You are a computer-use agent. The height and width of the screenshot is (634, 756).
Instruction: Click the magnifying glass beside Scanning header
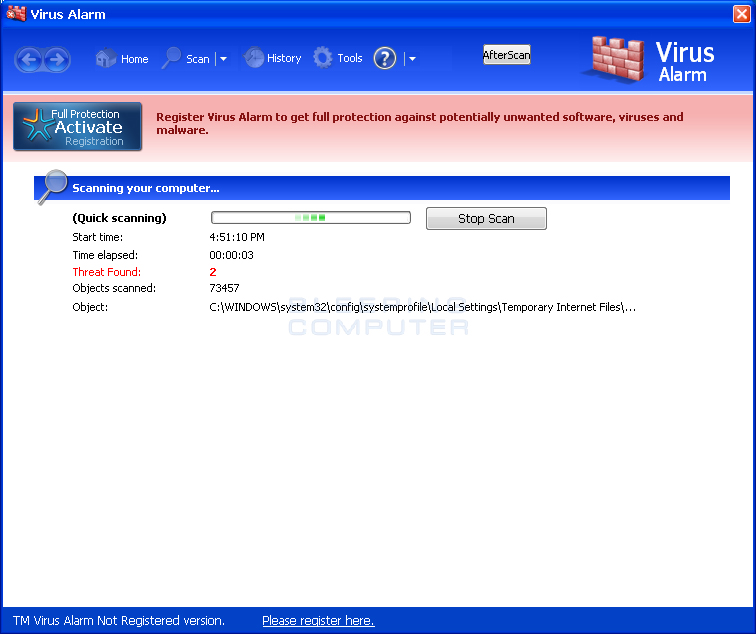click(53, 187)
